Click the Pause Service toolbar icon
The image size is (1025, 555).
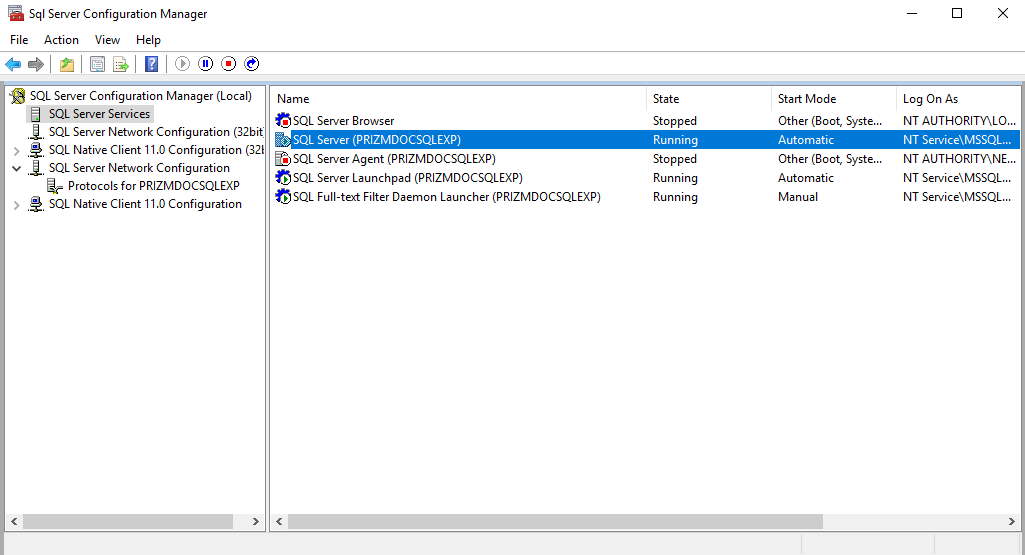205,64
